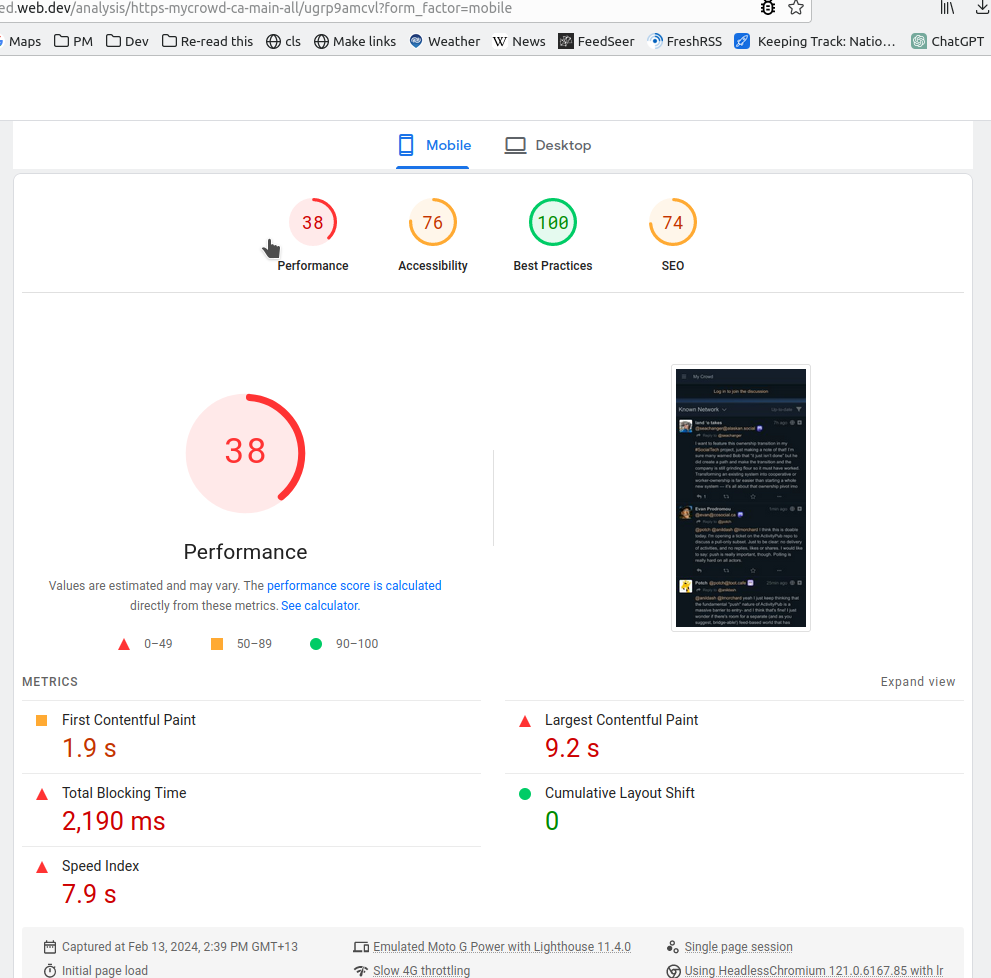Expand the Re-read this bookmarks folder
Viewport: 991px width, 978px height.
(207, 41)
